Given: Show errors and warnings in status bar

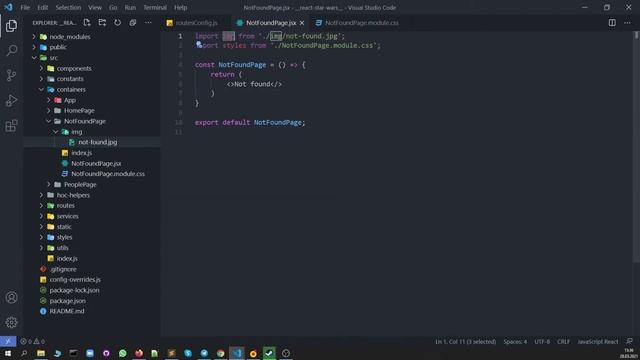Looking at the screenshot, I should coord(32,341).
